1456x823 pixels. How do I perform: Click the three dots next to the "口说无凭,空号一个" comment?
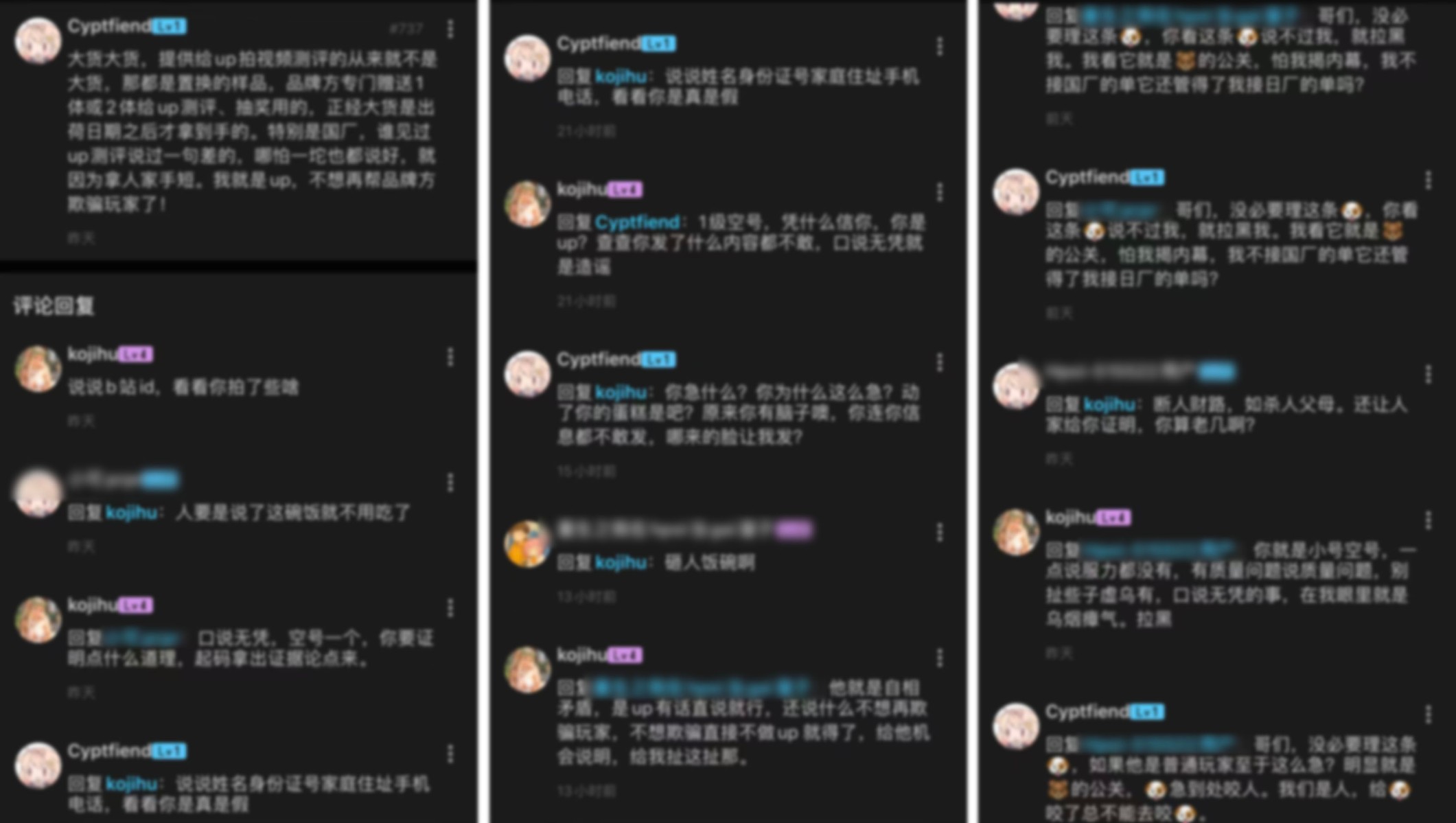click(450, 607)
